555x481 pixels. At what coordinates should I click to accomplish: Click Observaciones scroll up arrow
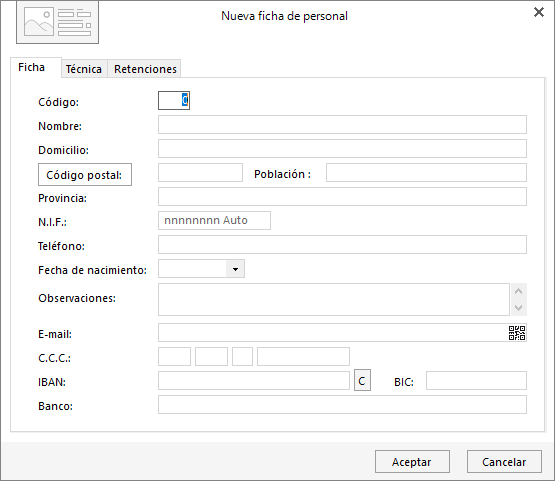519,291
